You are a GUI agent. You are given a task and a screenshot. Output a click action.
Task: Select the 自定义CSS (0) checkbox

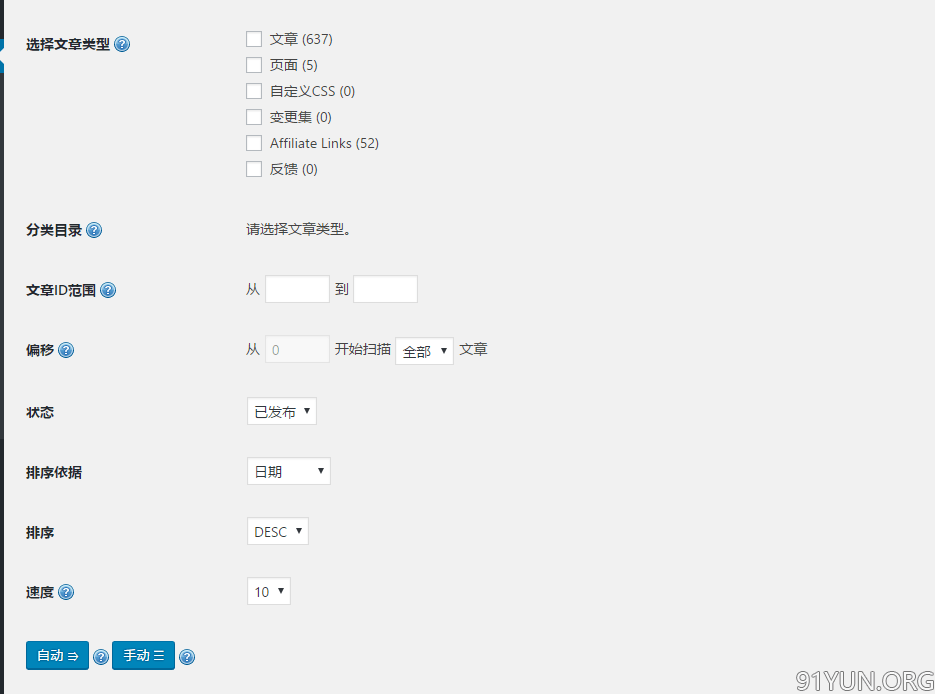click(254, 91)
